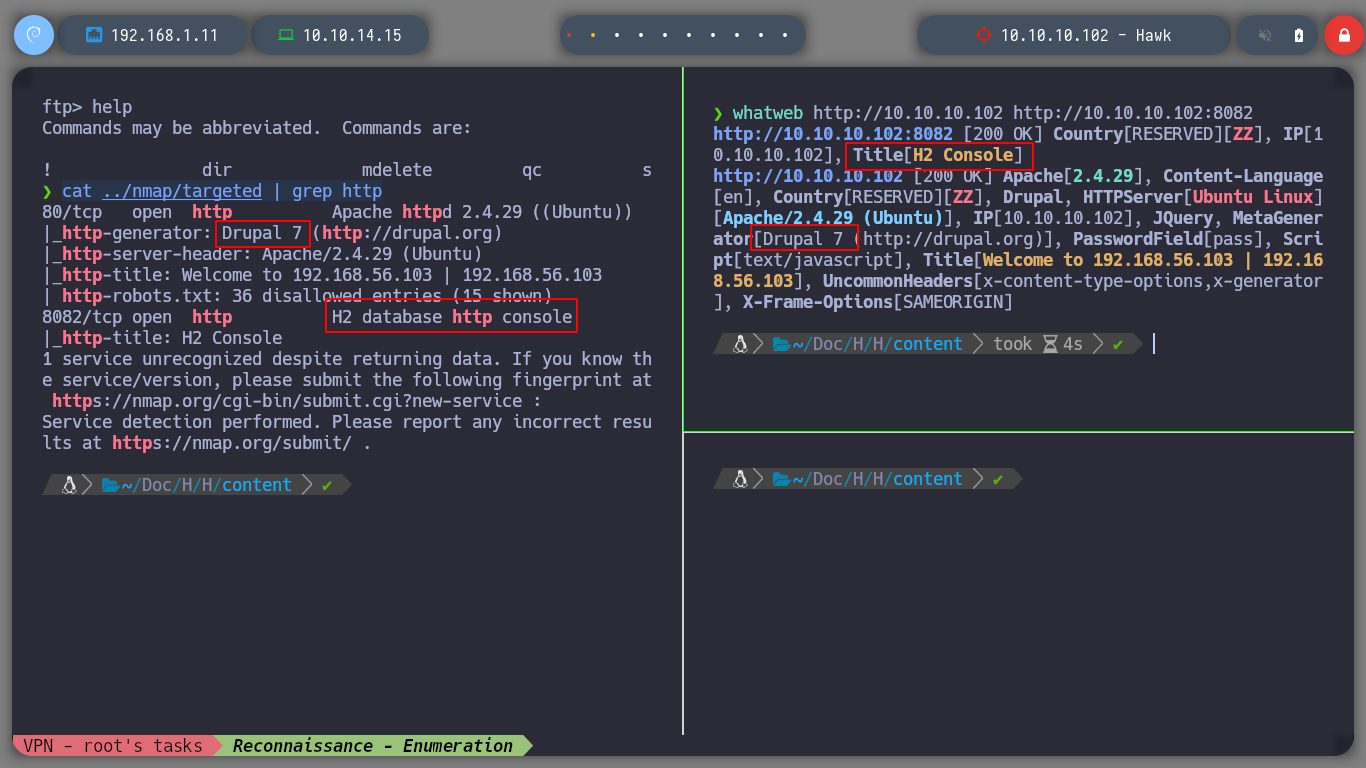Click the 'whatweb' command word
The height and width of the screenshot is (768, 1366).
click(x=768, y=113)
